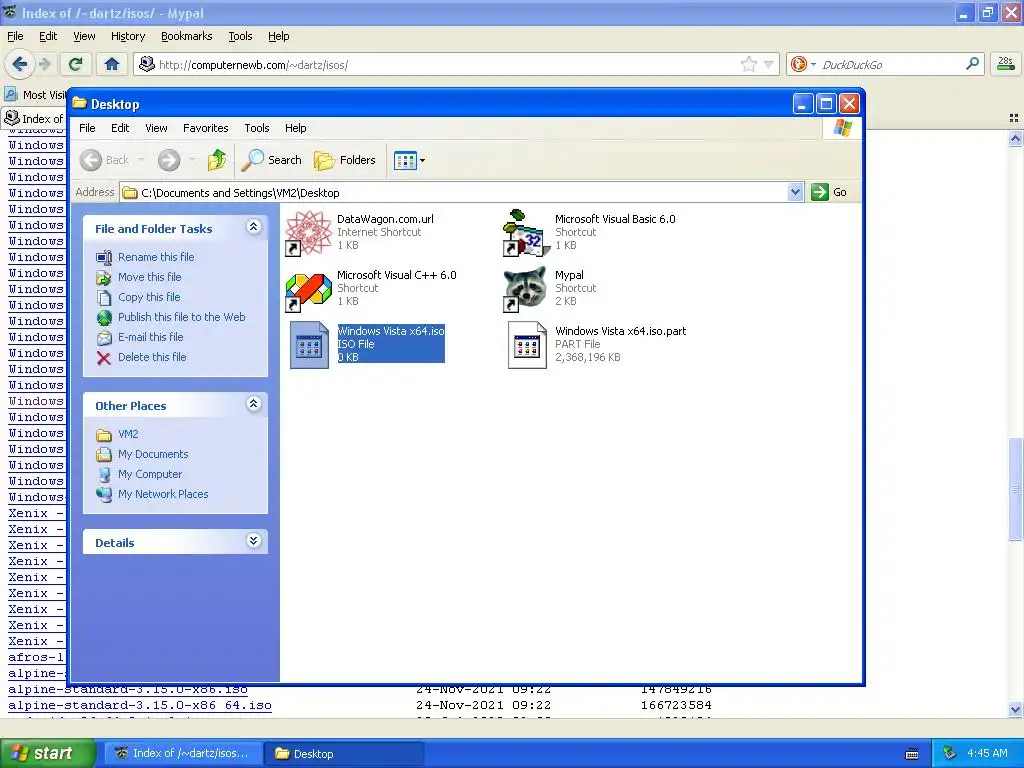This screenshot has height=768, width=1024.
Task: Click Move this file
Action: [x=150, y=278]
